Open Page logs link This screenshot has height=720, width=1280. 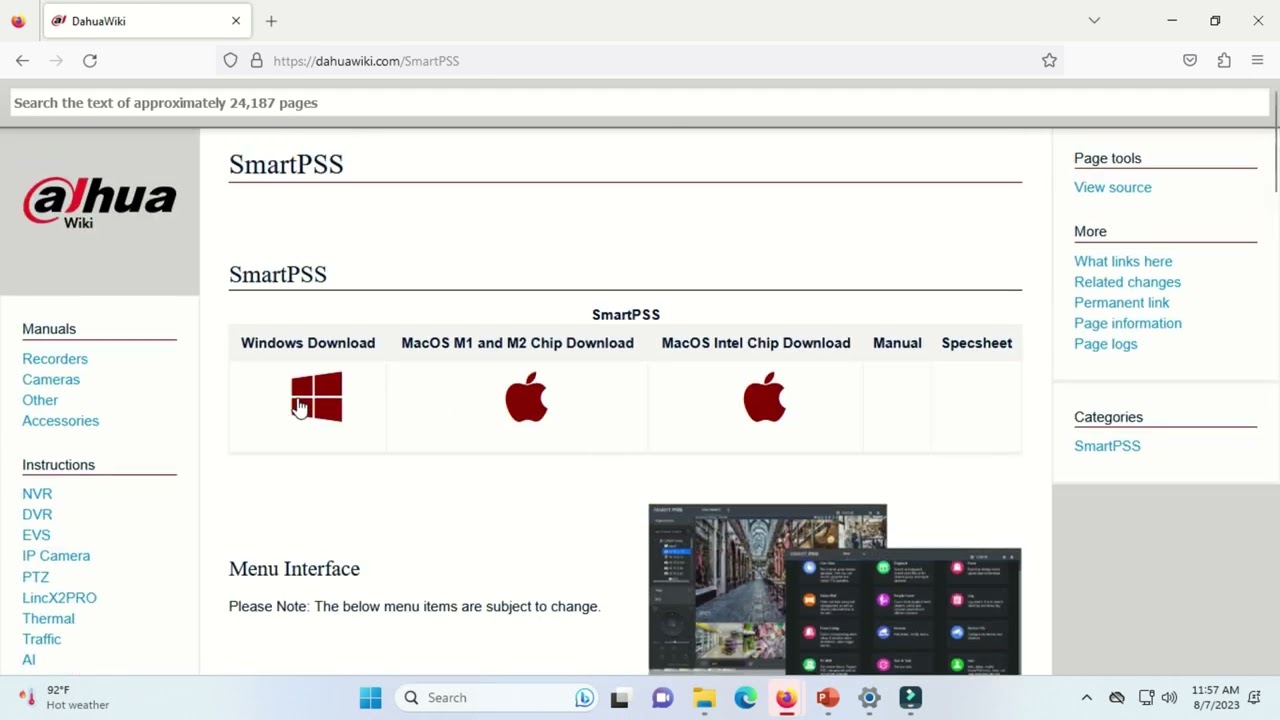(x=1105, y=344)
